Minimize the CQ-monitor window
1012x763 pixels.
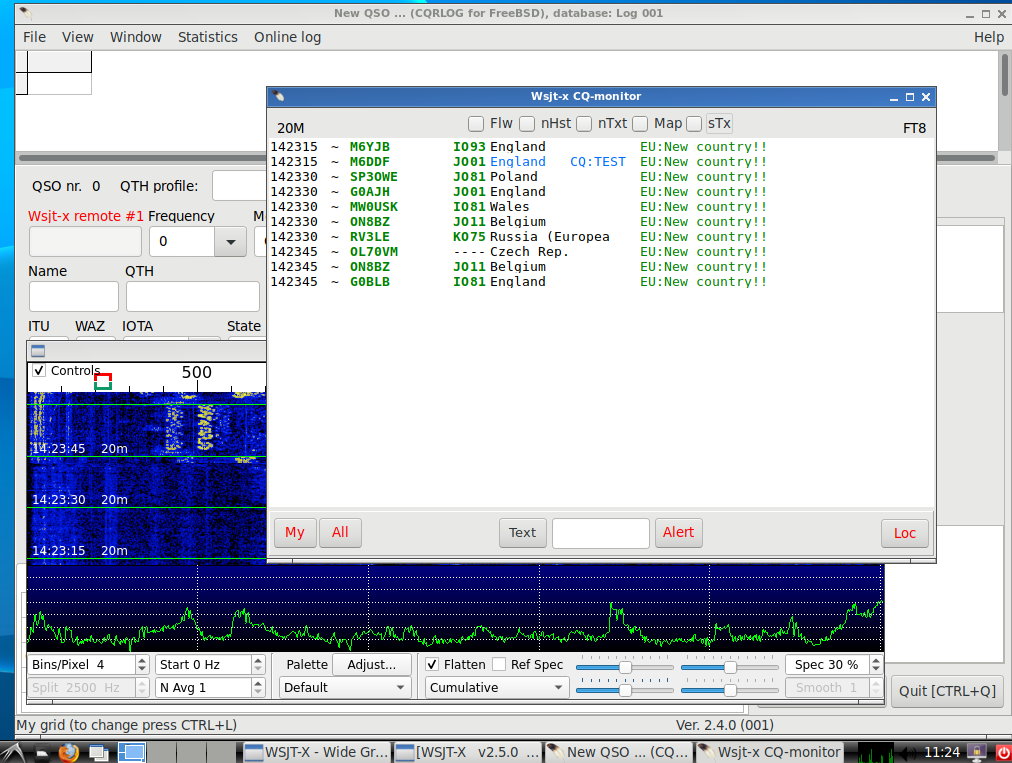point(894,97)
